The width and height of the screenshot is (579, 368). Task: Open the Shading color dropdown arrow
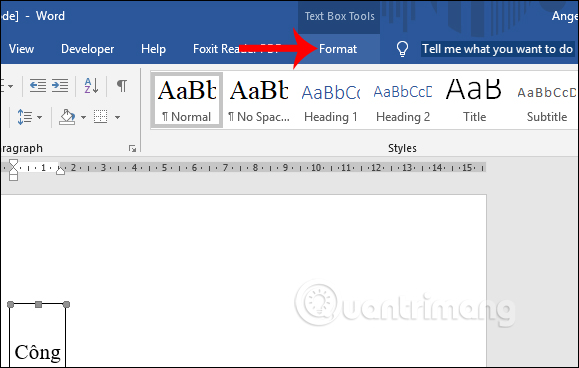83,118
